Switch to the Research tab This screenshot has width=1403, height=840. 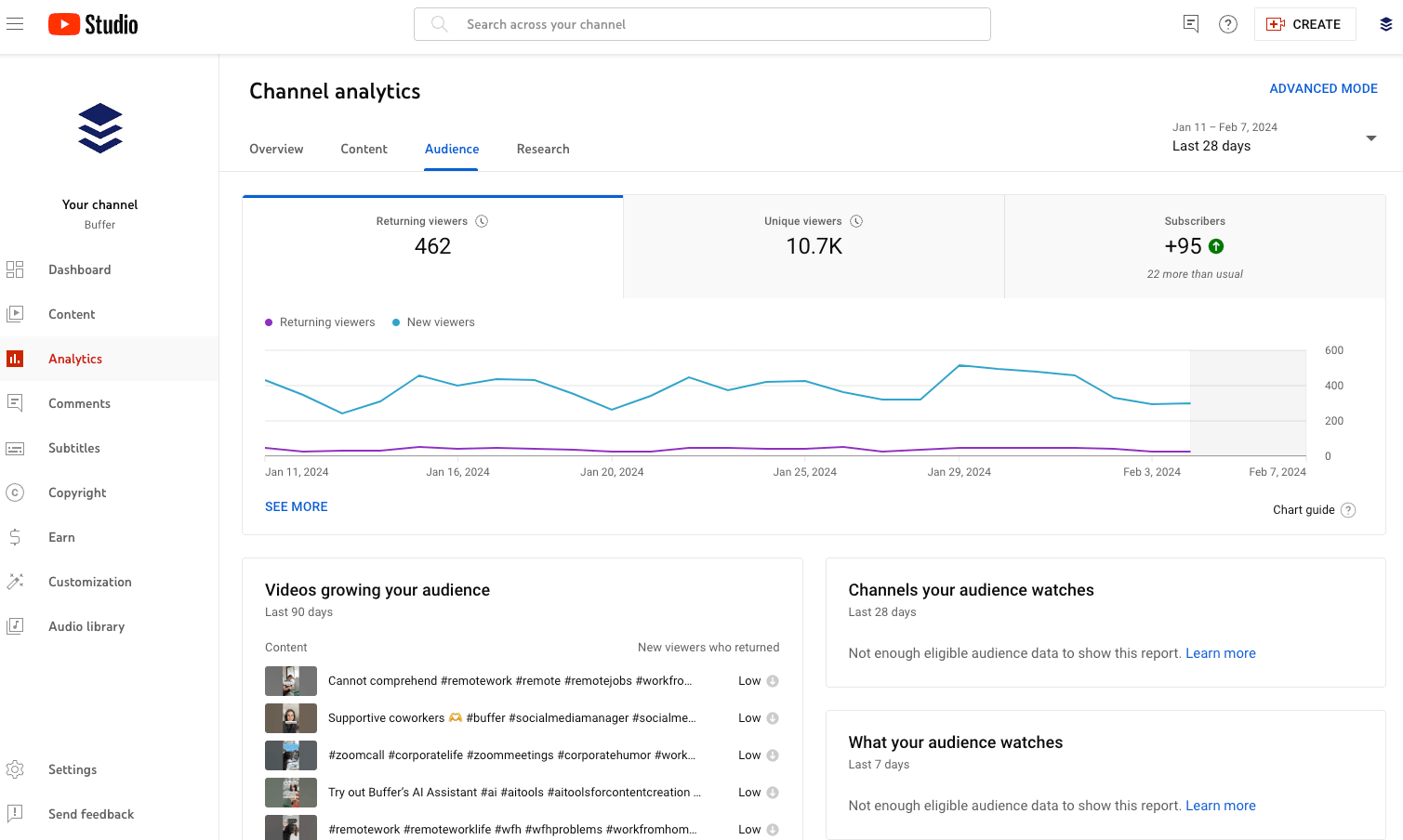click(542, 149)
